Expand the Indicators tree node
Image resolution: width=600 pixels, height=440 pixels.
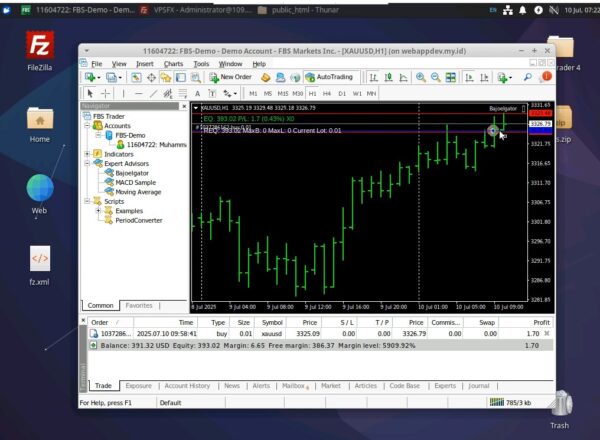(x=87, y=154)
